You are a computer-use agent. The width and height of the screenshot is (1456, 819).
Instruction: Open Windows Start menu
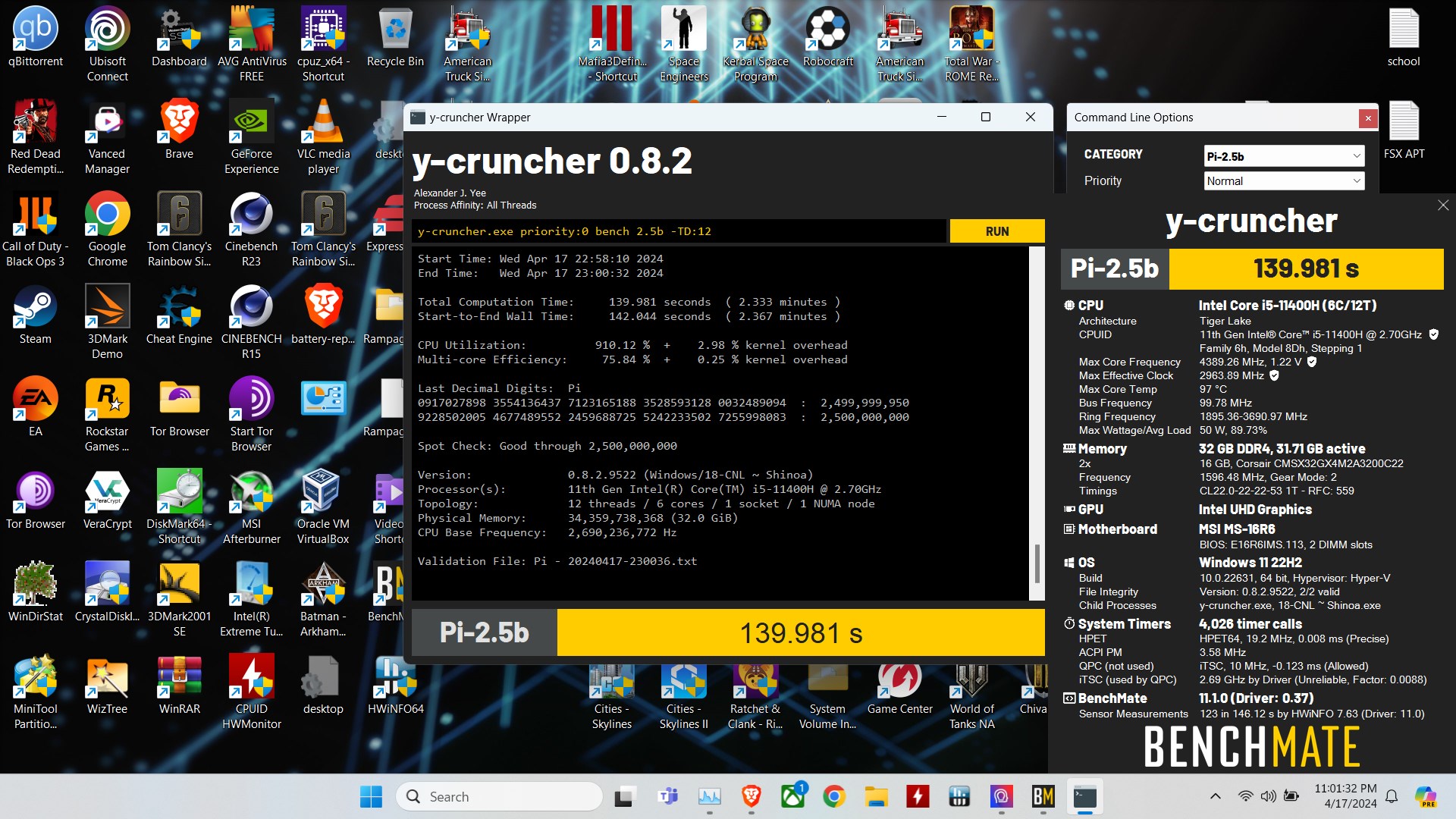371,796
